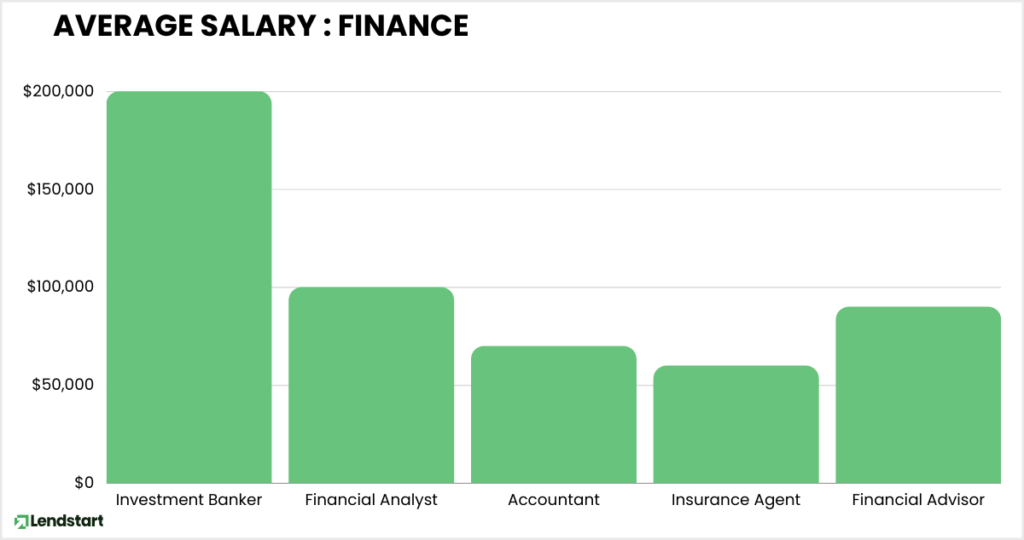The image size is (1024, 540).
Task: Click the $200,000 y-axis label
Action: pyautogui.click(x=58, y=92)
